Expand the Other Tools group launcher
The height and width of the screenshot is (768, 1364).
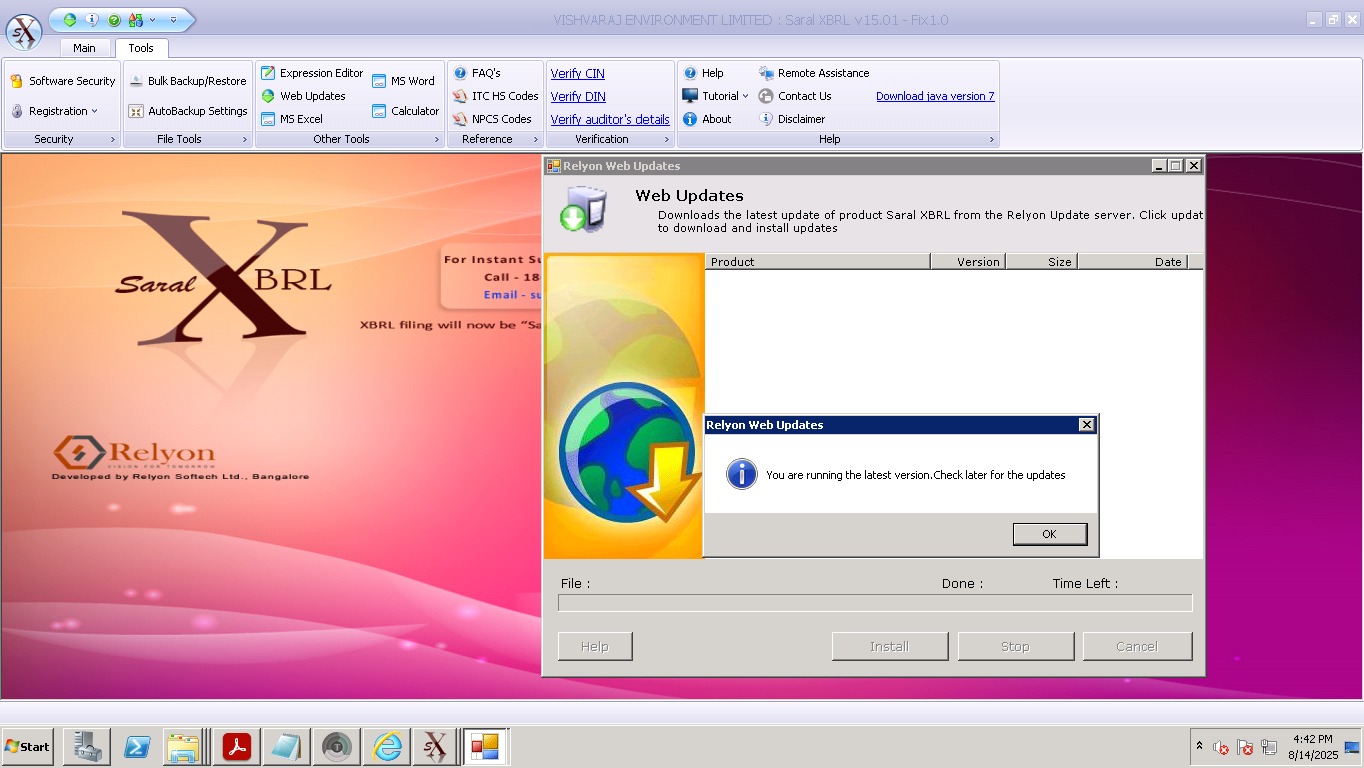[x=437, y=139]
